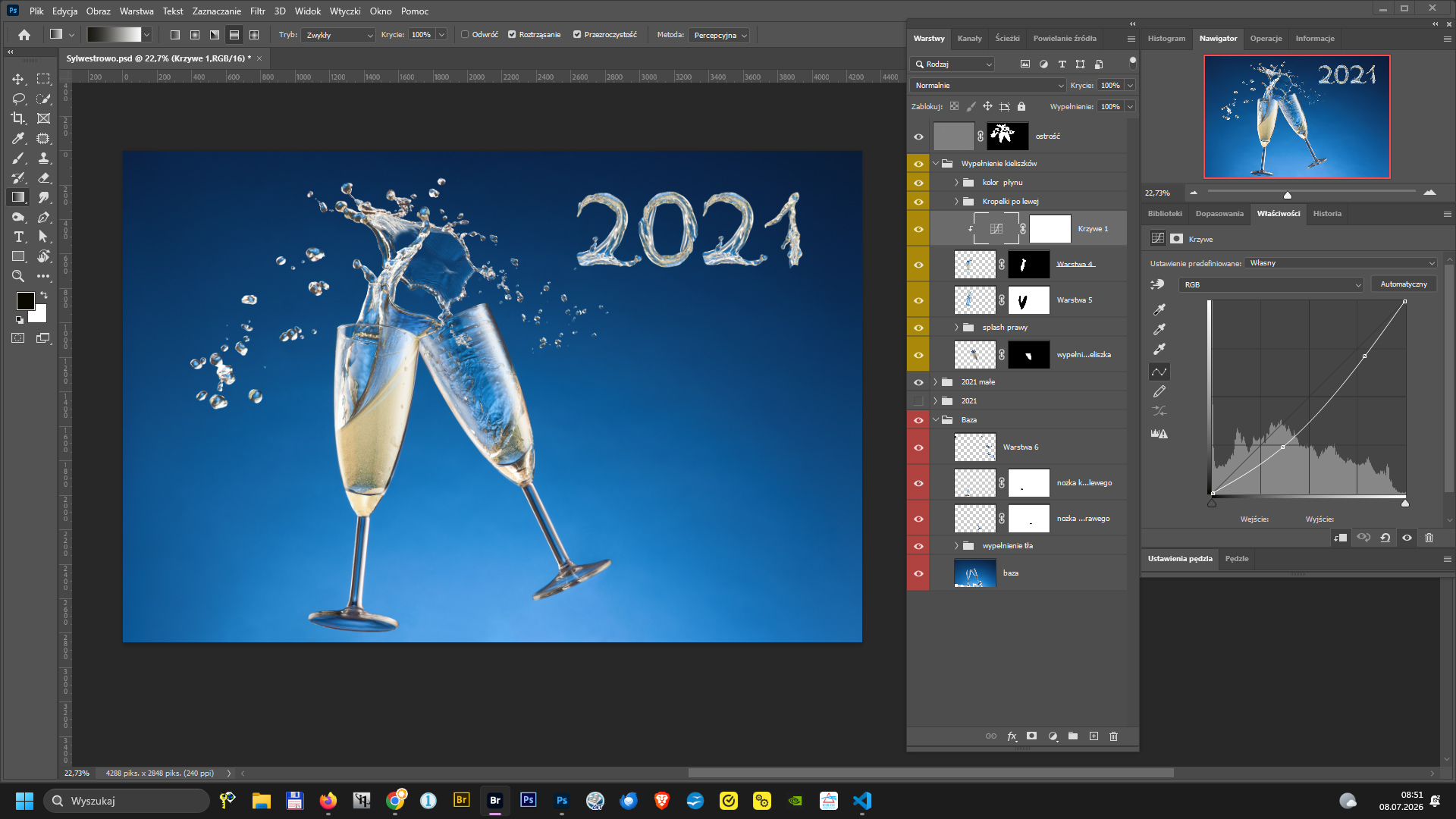Open the Normalnie layer blend mode dropdown
The image size is (1456, 819).
click(x=988, y=86)
